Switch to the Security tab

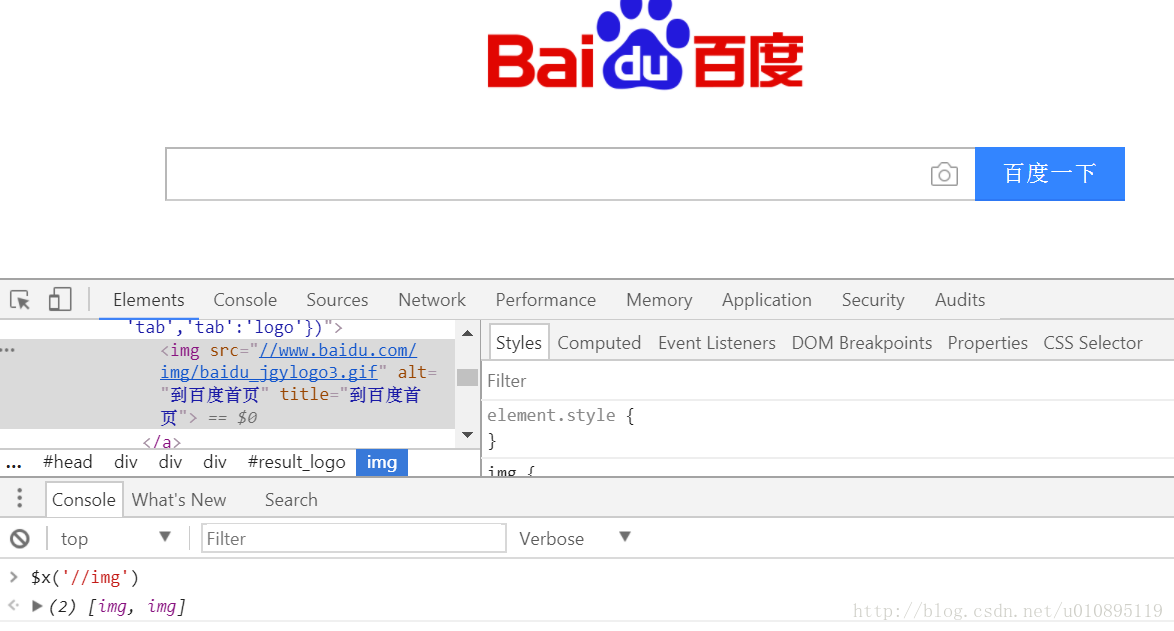click(873, 300)
